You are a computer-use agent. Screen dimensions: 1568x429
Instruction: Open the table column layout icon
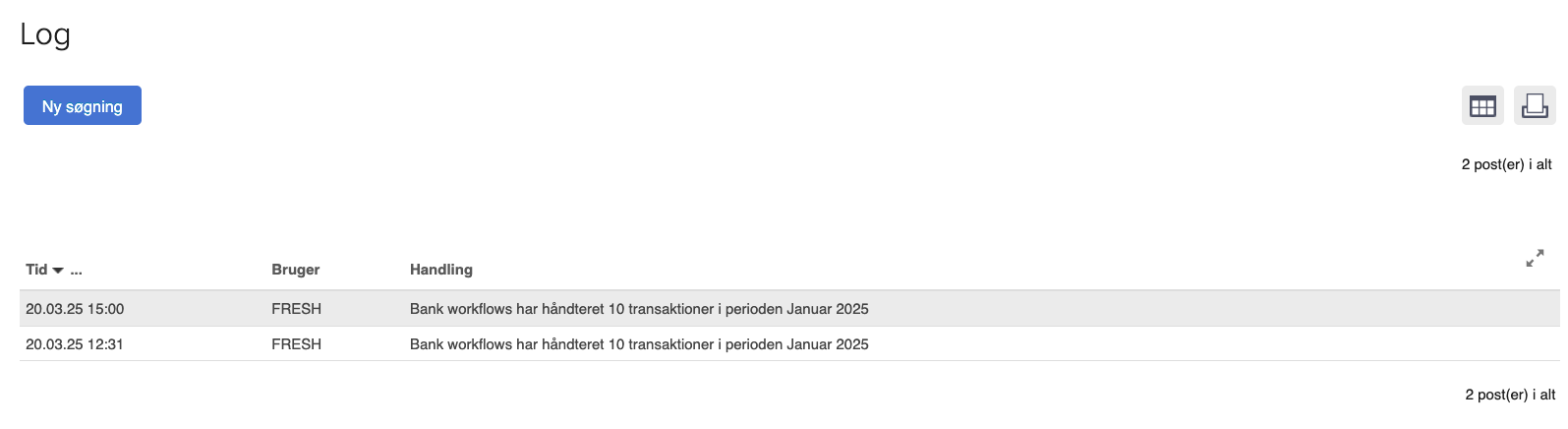pyautogui.click(x=1482, y=105)
